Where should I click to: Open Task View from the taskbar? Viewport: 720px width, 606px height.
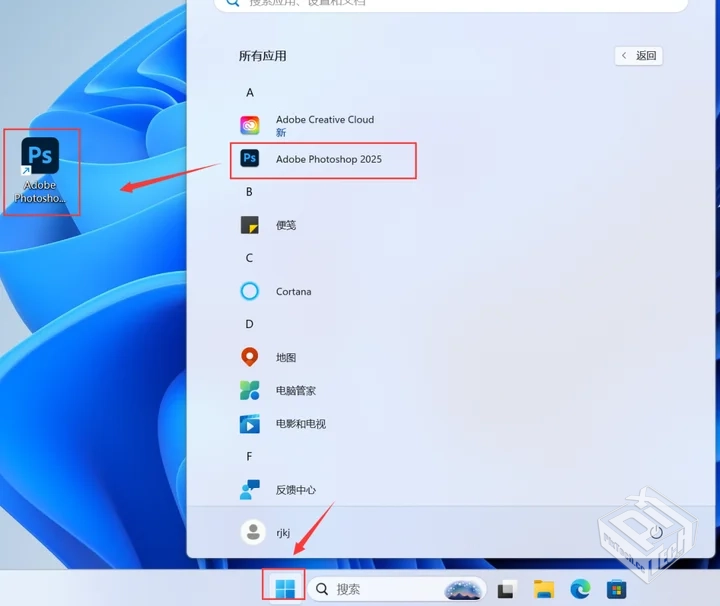pyautogui.click(x=507, y=589)
